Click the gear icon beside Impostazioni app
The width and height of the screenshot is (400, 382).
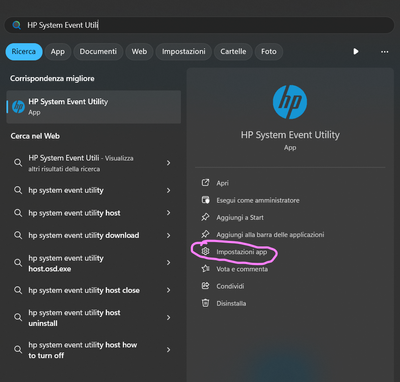click(x=205, y=251)
